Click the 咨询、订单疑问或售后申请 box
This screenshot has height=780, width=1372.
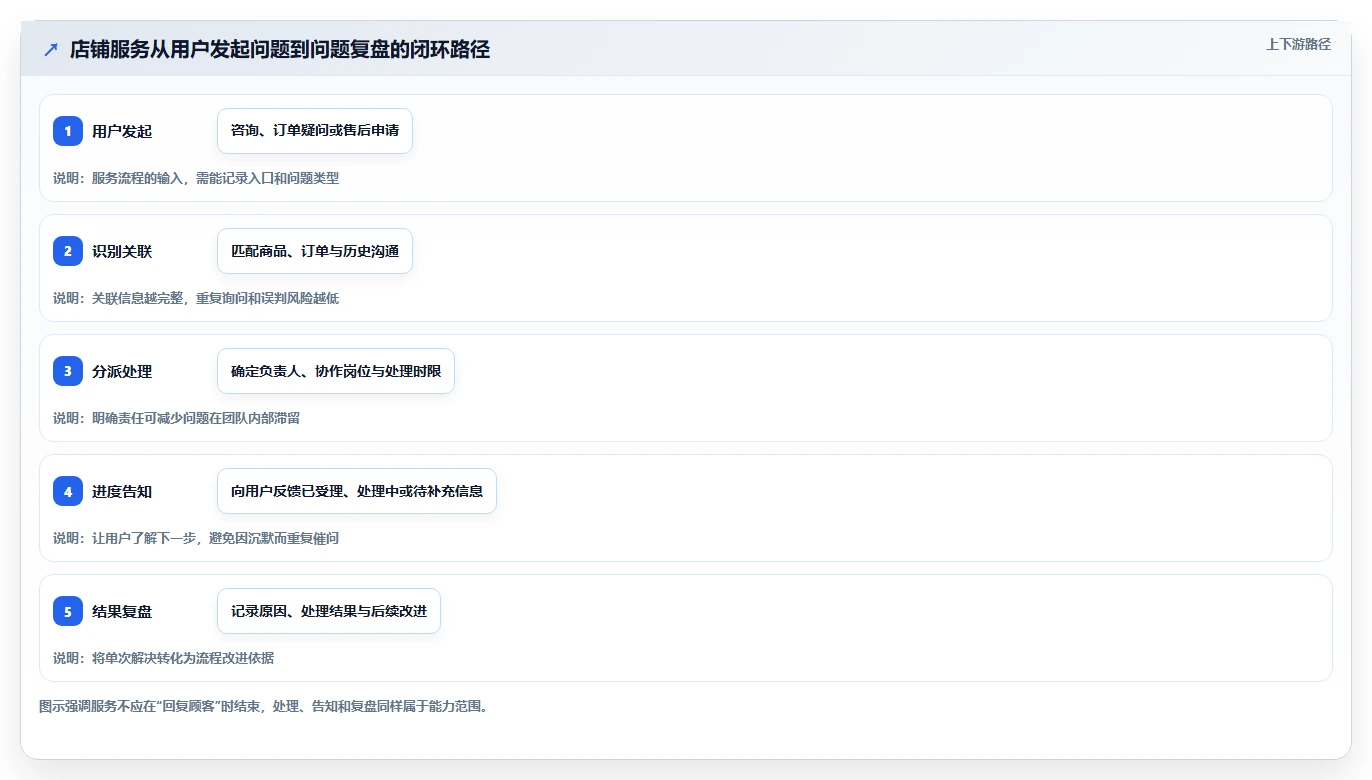tap(315, 131)
